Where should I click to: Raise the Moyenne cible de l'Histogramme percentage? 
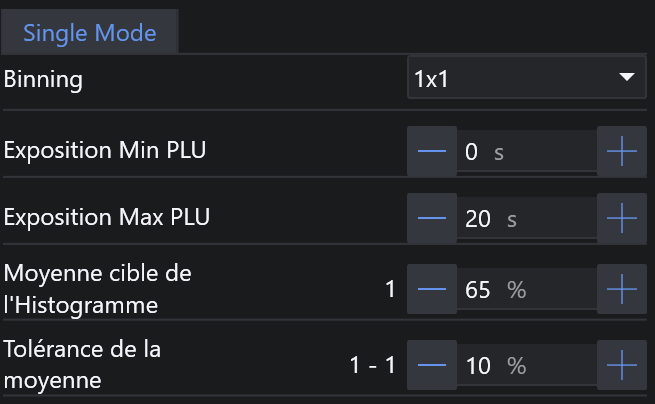click(x=622, y=290)
